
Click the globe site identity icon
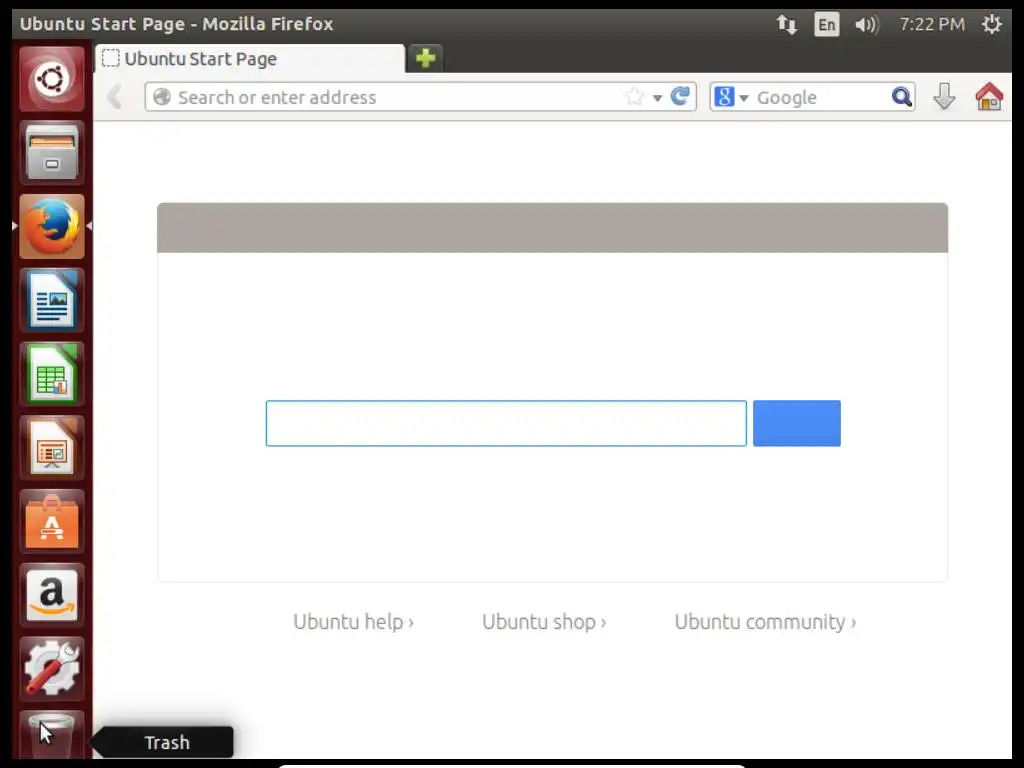[x=161, y=97]
